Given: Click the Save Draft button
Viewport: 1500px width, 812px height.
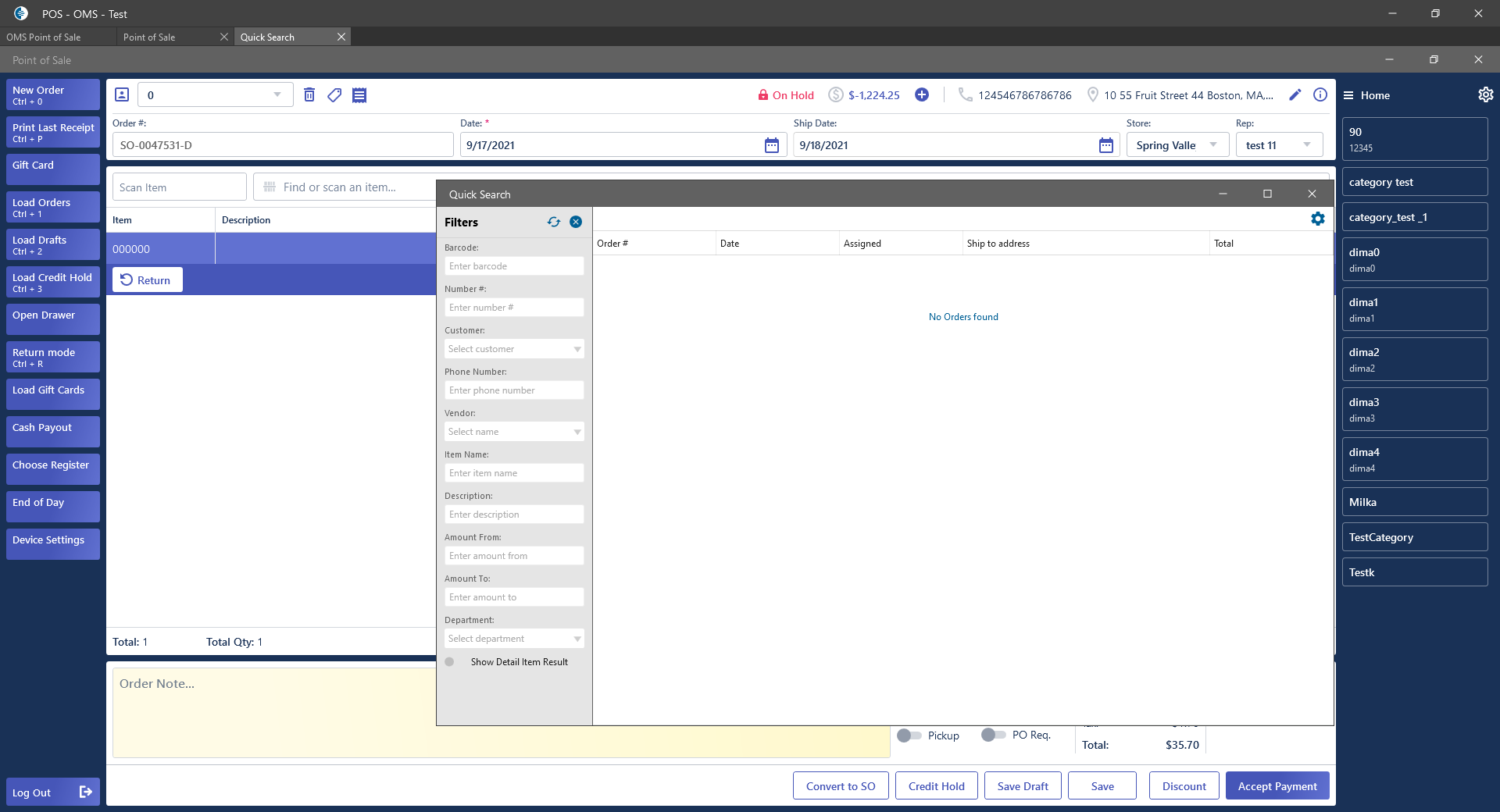Looking at the screenshot, I should (x=1022, y=786).
